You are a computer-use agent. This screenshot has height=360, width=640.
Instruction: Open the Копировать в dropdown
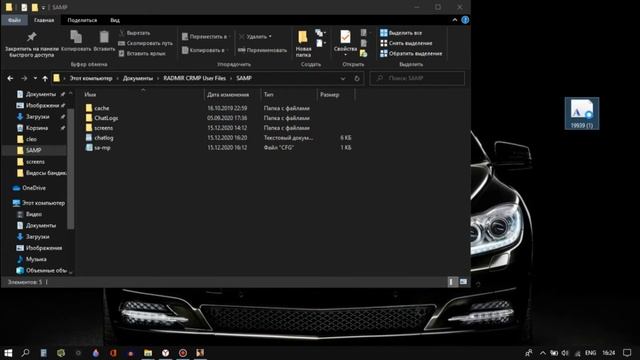204,50
